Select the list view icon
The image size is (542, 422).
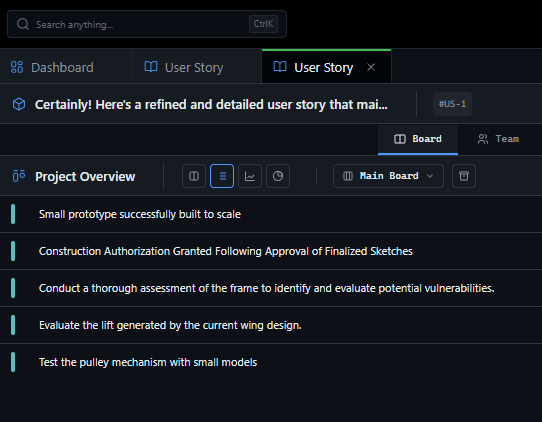222,176
